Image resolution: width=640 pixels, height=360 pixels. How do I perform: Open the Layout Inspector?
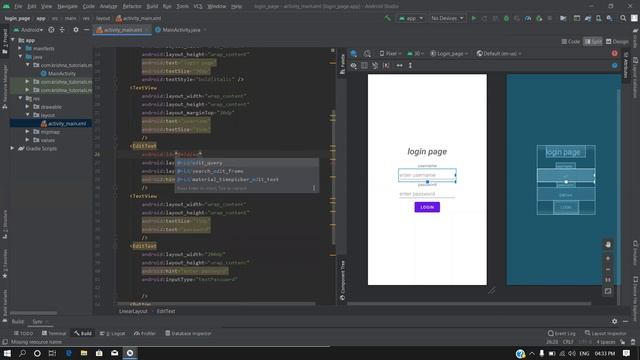coord(605,333)
